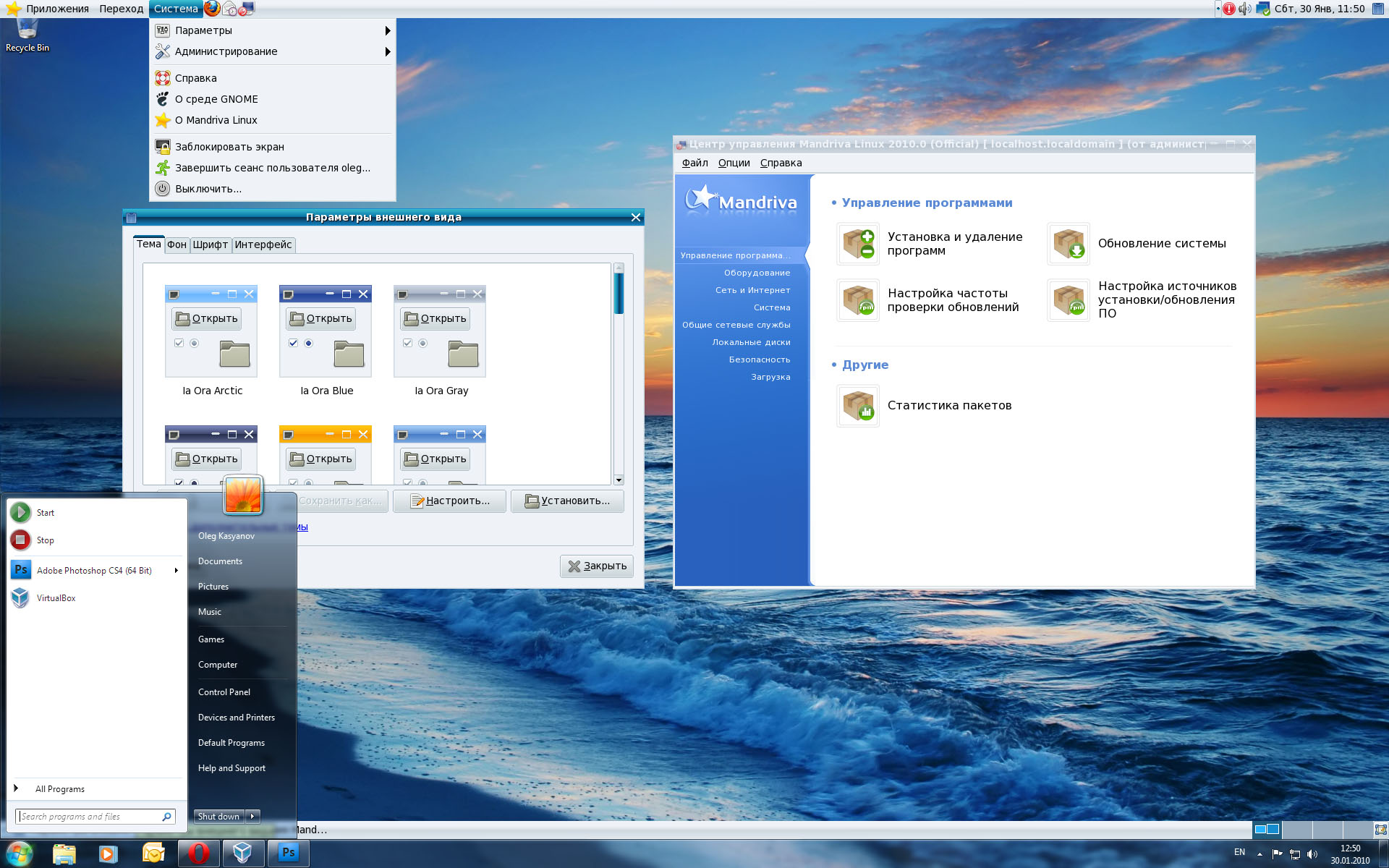Screen dimensions: 1389x868
Task: Click the Обновление системы package icon
Action: coord(1069,244)
